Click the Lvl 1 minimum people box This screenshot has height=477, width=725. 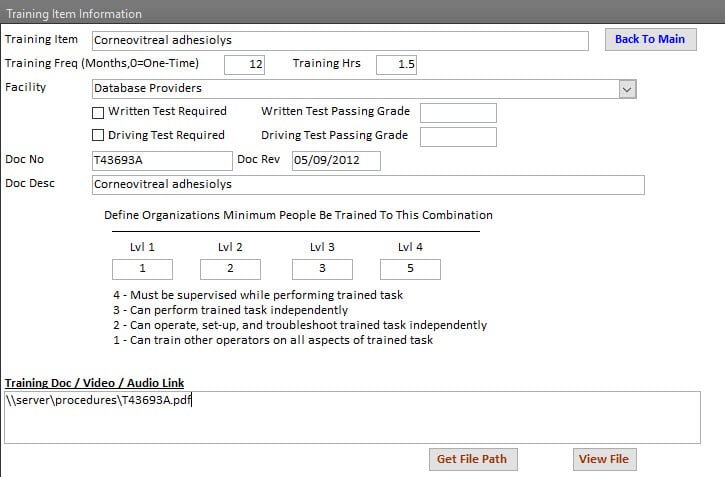[142, 269]
